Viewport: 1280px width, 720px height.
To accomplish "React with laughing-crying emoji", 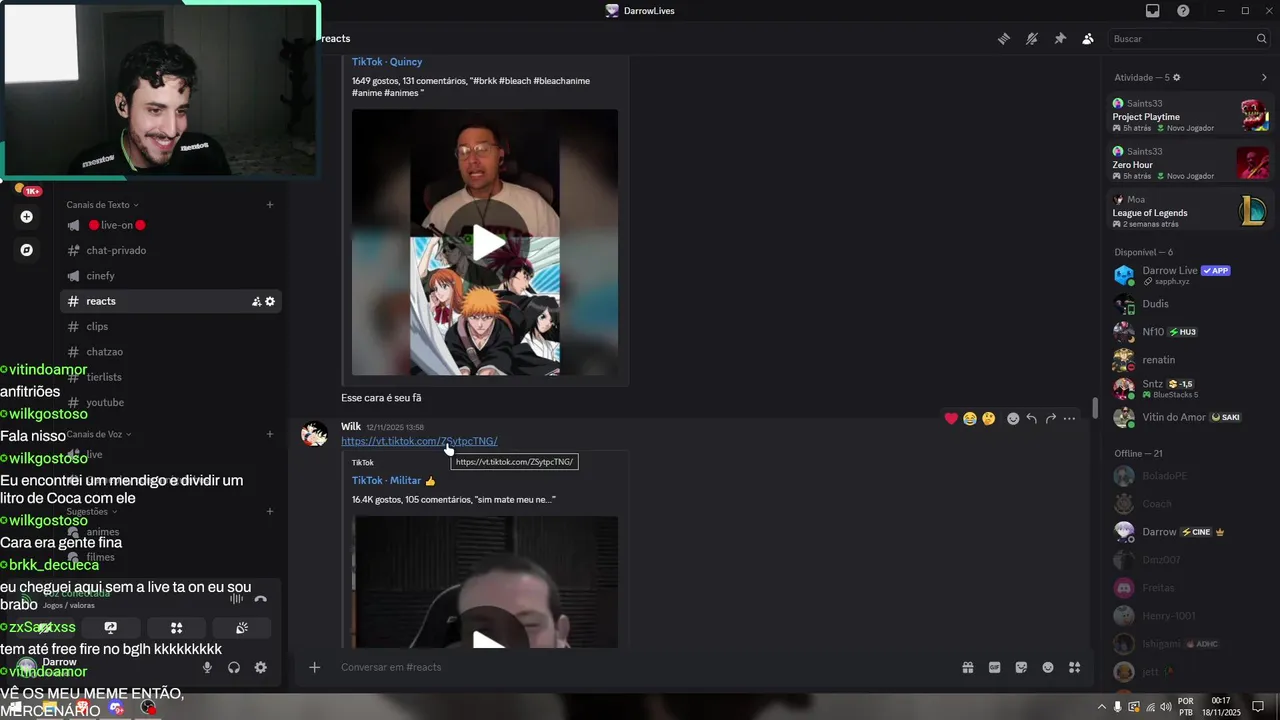I will [970, 419].
